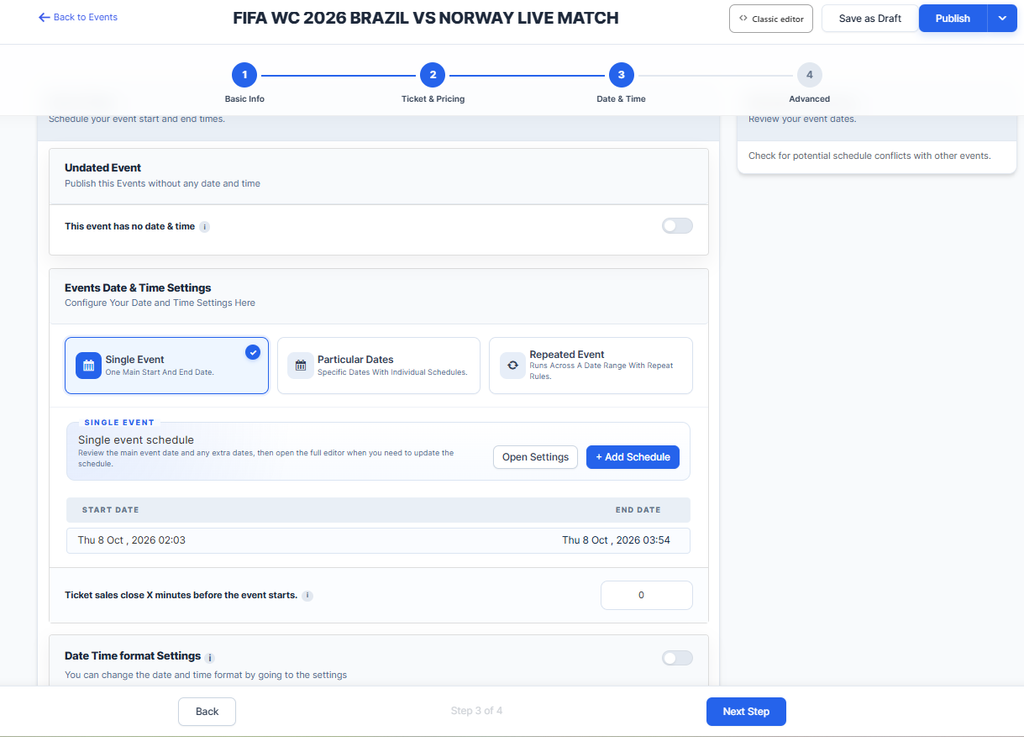This screenshot has height=737, width=1024.
Task: Go to step 1 Basic Info
Action: click(x=244, y=75)
